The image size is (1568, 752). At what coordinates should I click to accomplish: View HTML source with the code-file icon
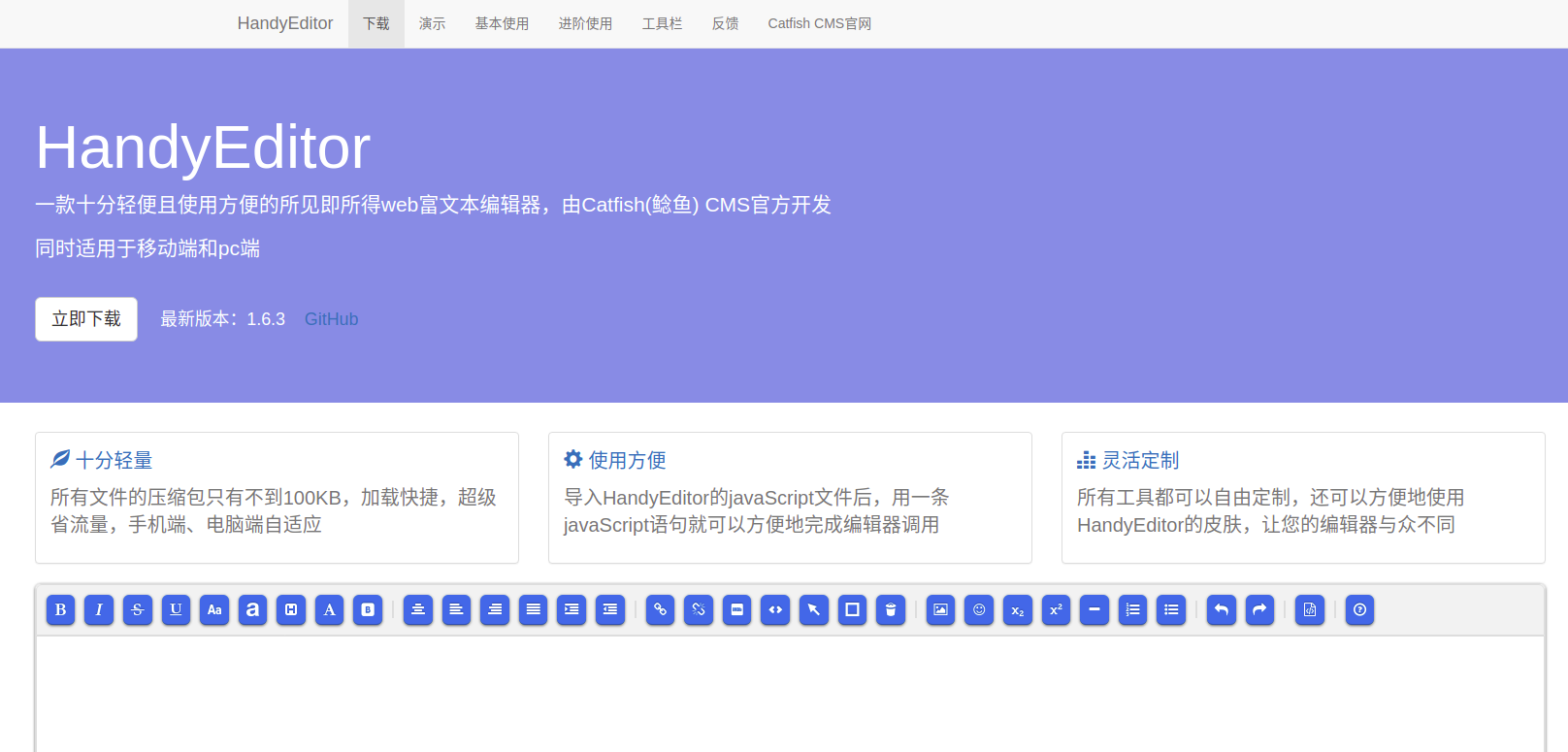point(1310,609)
